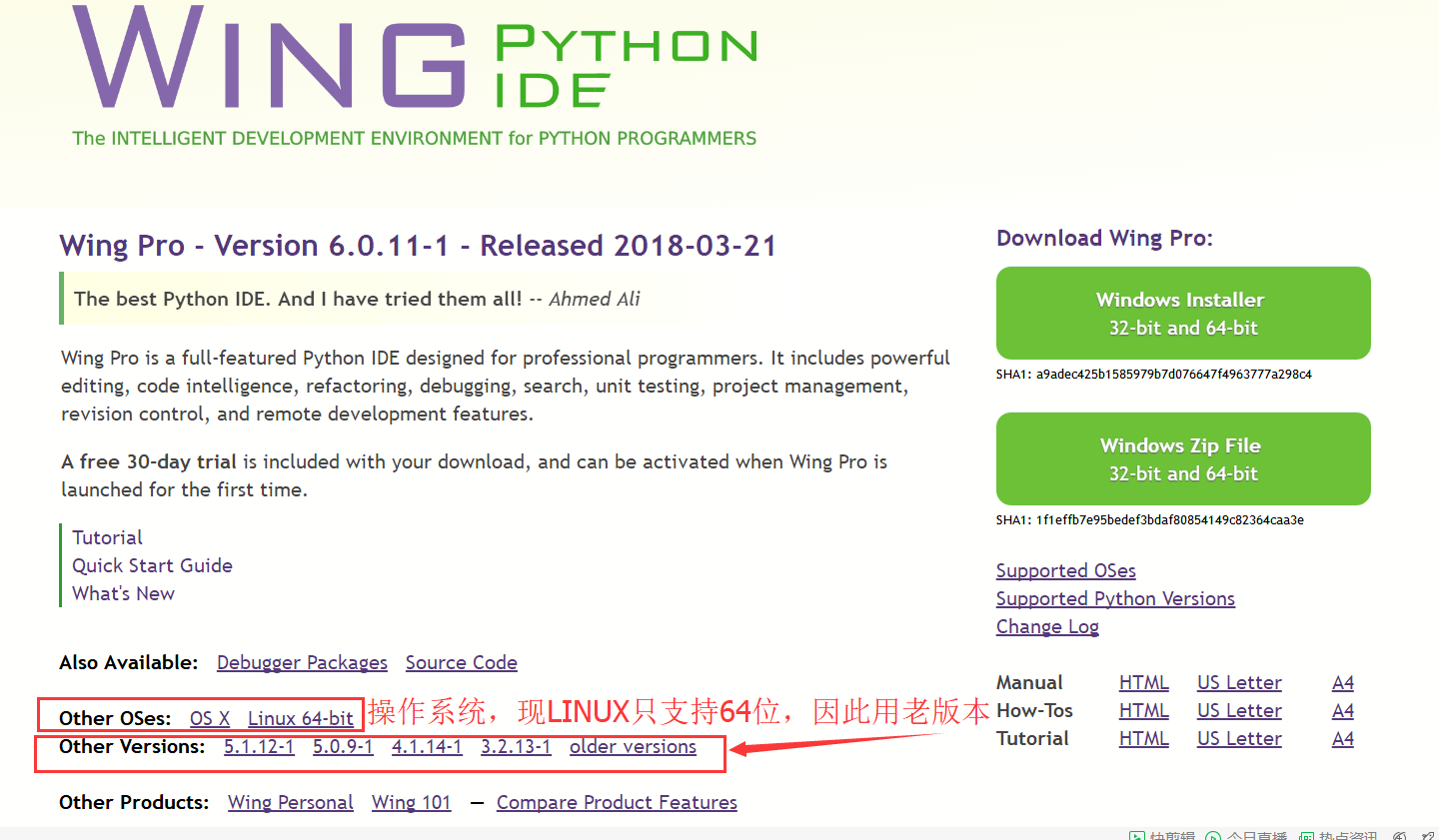This screenshot has width=1439, height=840.
Task: Download the Windows Zip File
Action: tap(1183, 458)
